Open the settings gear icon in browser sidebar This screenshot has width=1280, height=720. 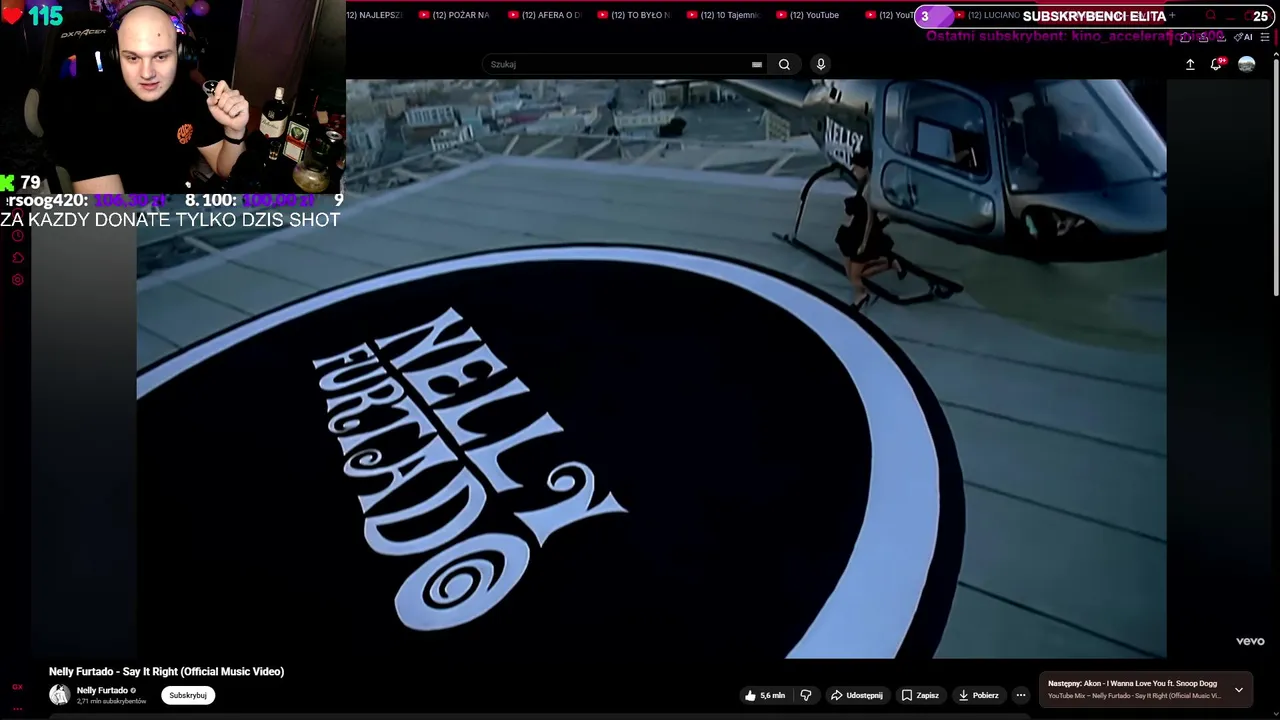coord(17,280)
